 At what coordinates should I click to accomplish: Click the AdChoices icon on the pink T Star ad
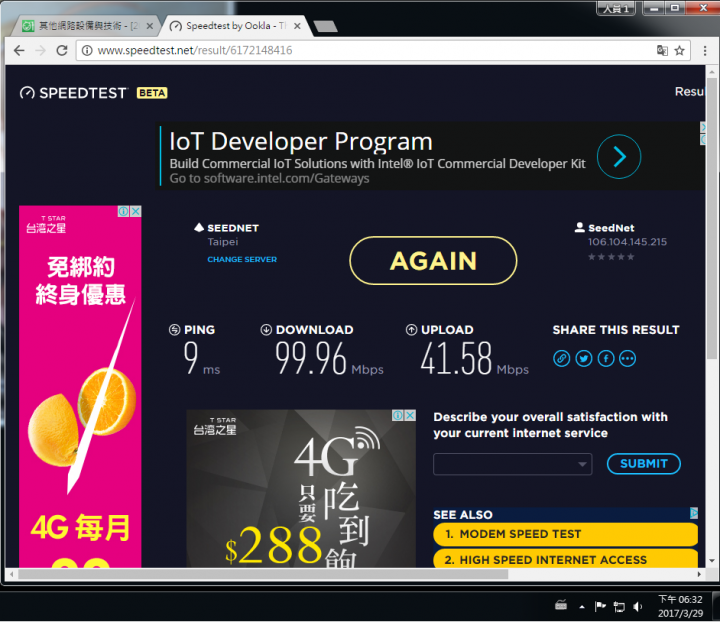(124, 211)
